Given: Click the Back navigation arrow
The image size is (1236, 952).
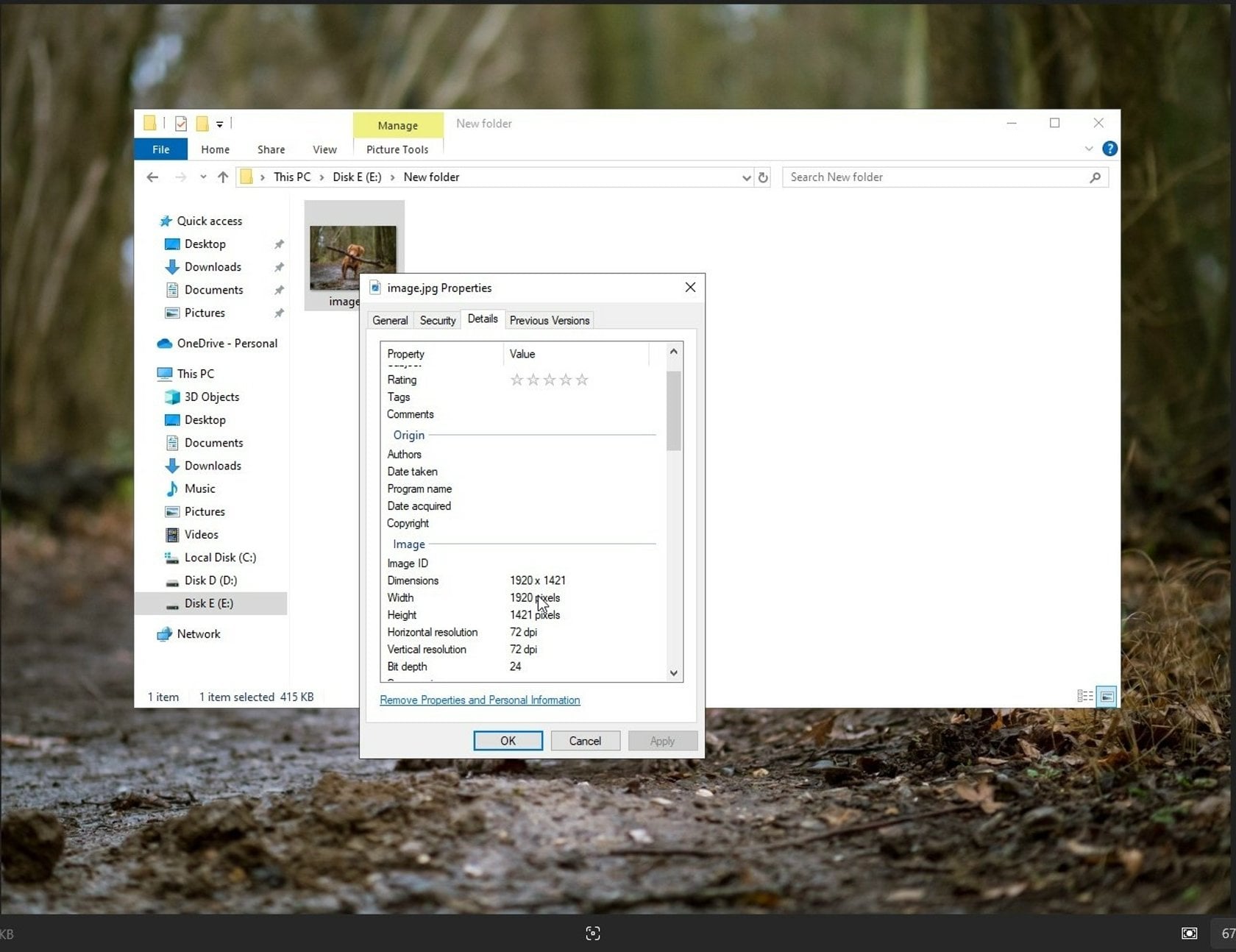Looking at the screenshot, I should coord(152,177).
